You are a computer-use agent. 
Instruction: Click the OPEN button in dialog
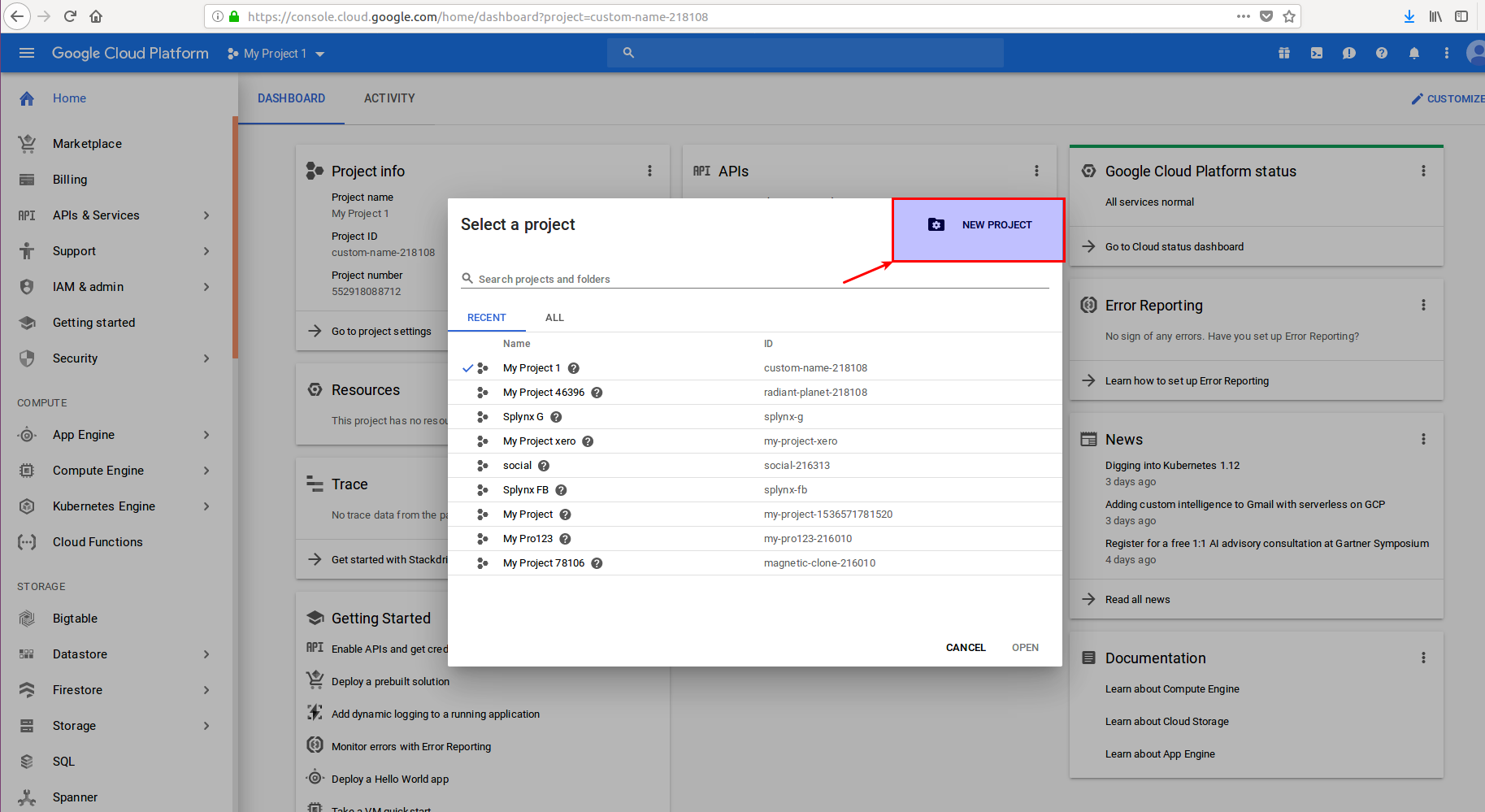1025,648
